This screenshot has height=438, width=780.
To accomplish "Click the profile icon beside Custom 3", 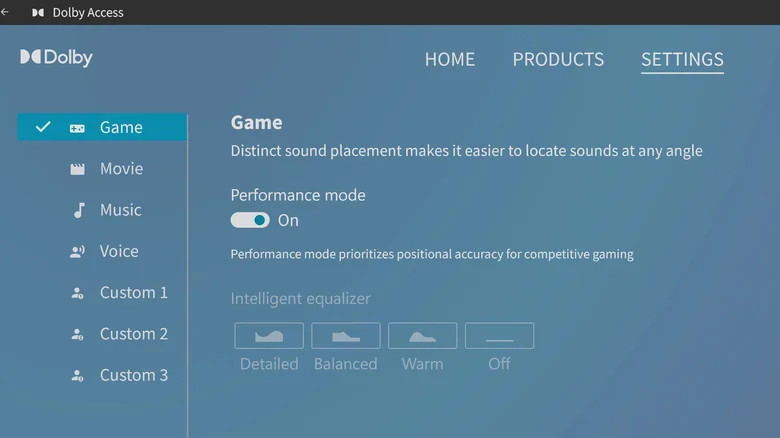I will click(x=77, y=376).
